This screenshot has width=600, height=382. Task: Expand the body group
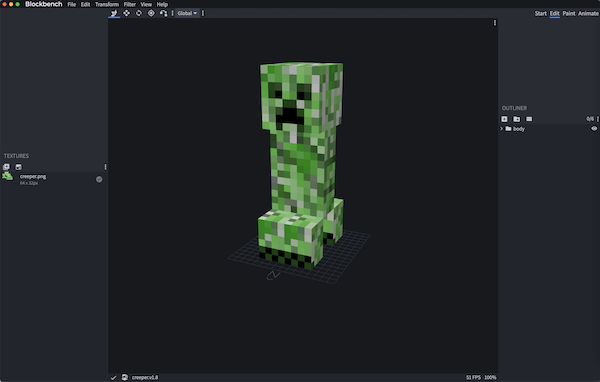(501, 129)
